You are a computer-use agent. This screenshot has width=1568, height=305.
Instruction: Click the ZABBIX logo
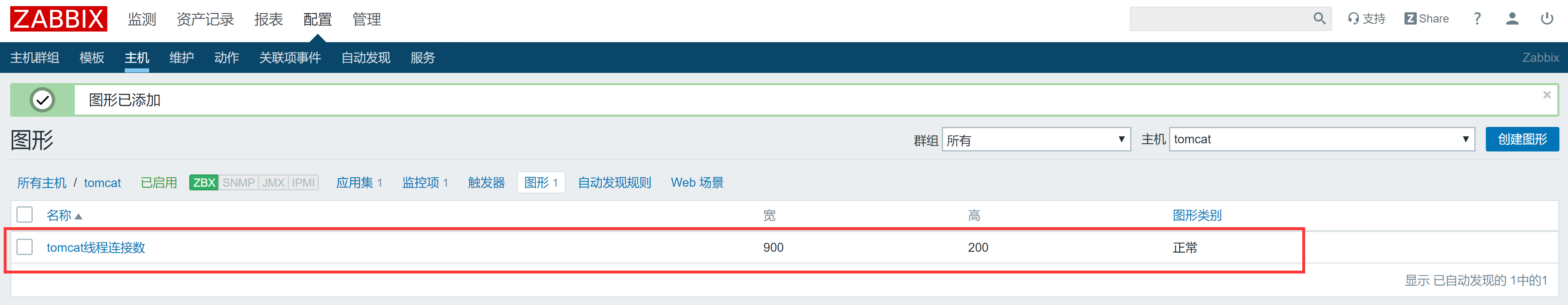click(x=58, y=19)
